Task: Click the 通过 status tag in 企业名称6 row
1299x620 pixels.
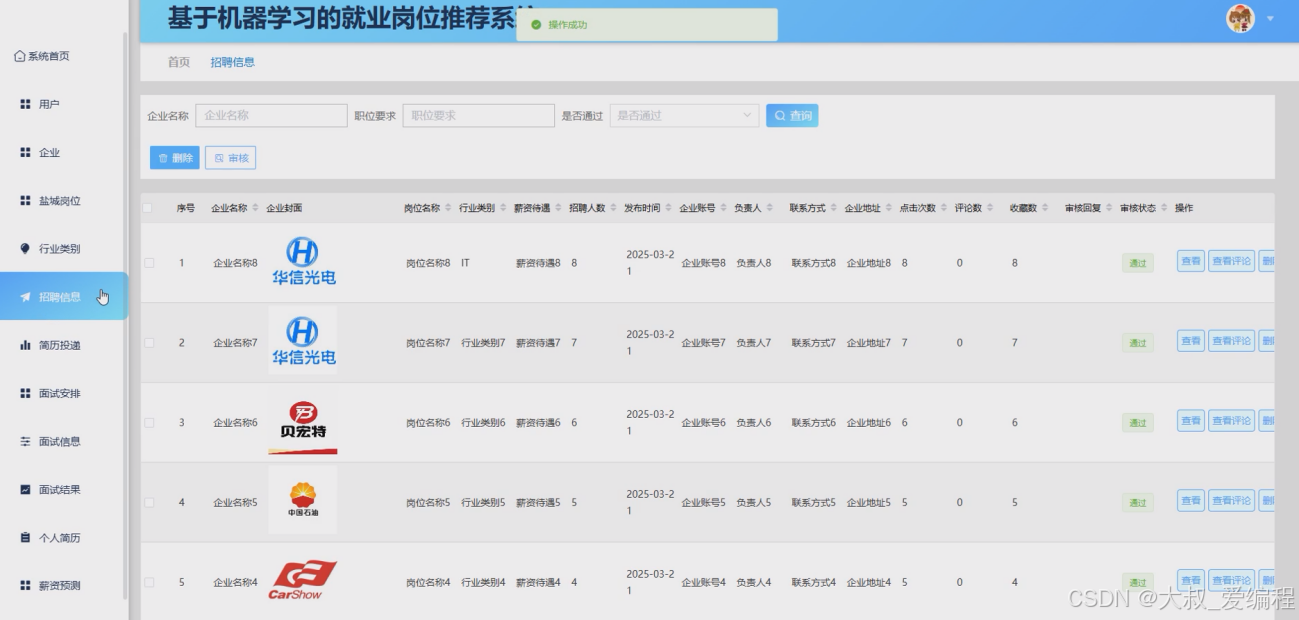Action: coord(1137,423)
